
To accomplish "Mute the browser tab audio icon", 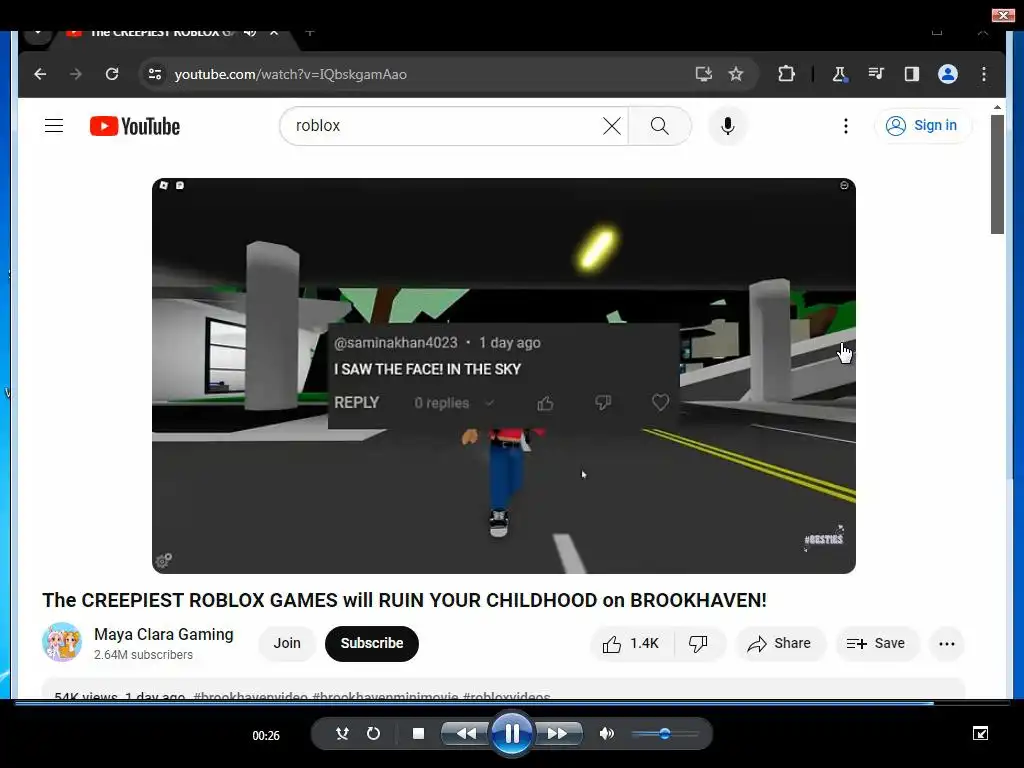I will click(250, 33).
